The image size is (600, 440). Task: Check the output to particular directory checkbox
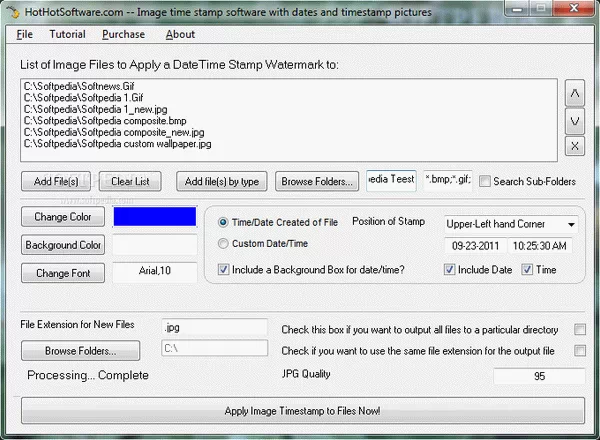[x=579, y=329]
